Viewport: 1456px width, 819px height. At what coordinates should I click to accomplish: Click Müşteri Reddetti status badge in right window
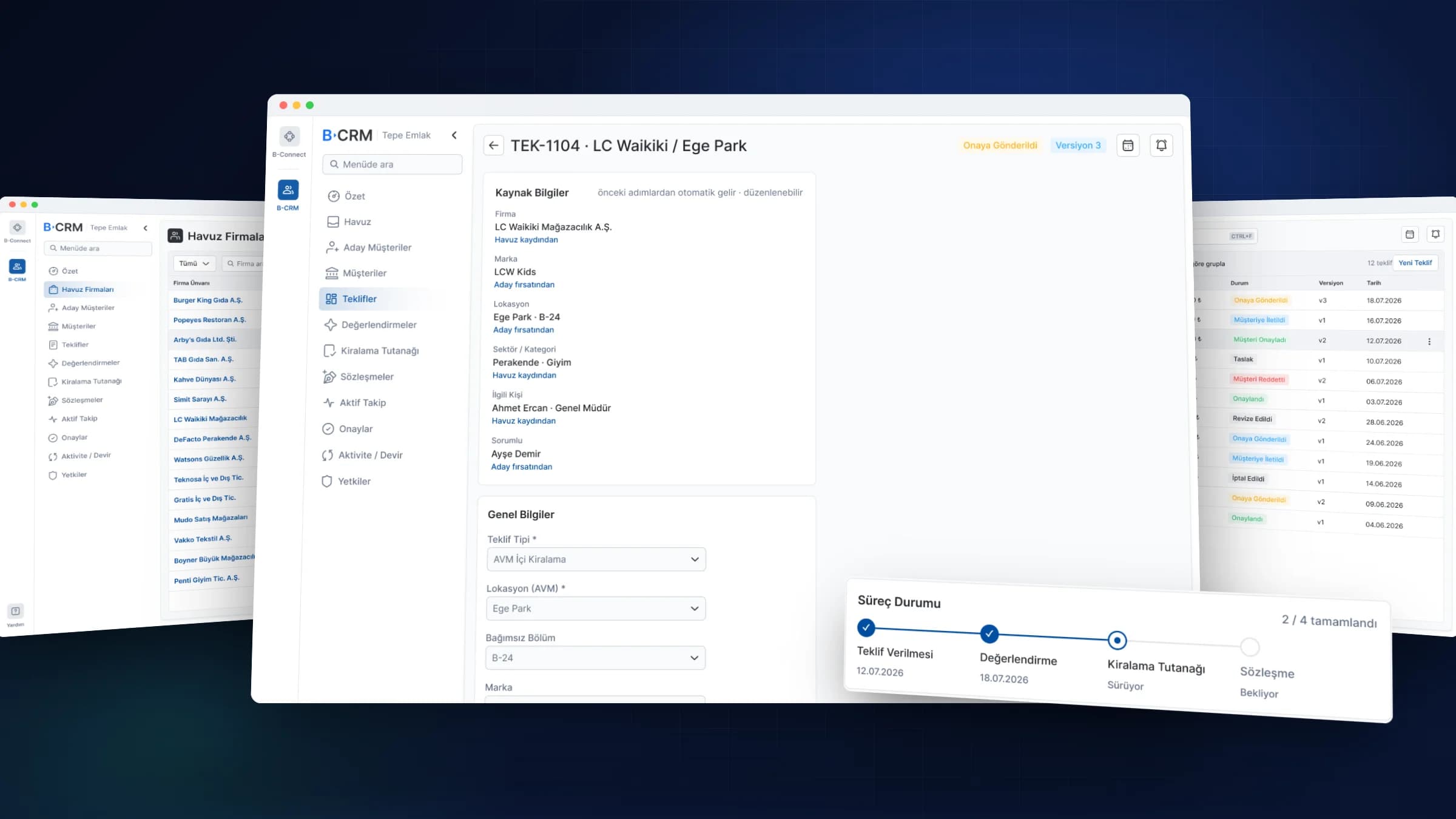(x=1259, y=379)
